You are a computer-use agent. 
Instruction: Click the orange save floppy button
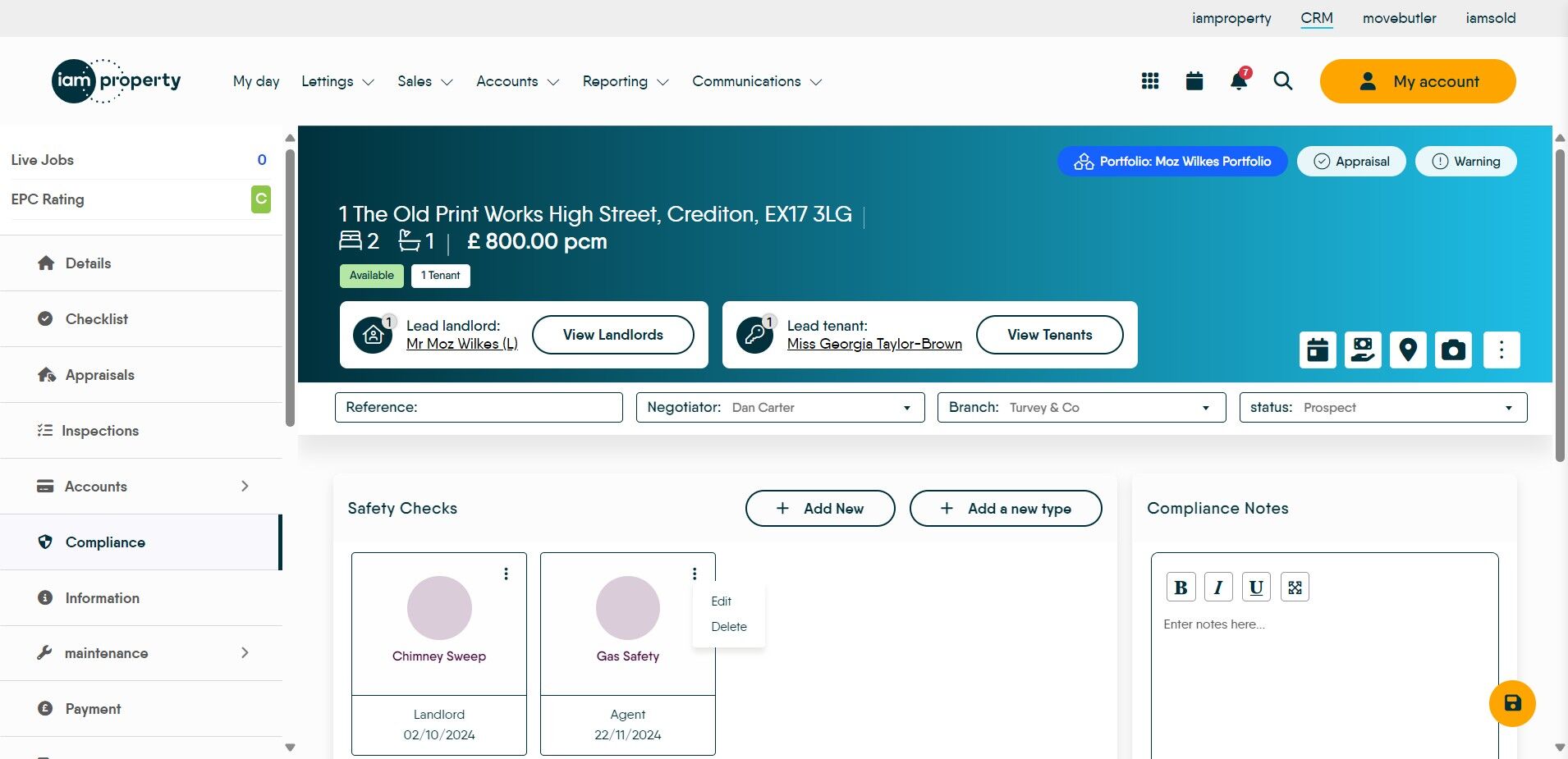coord(1512,703)
